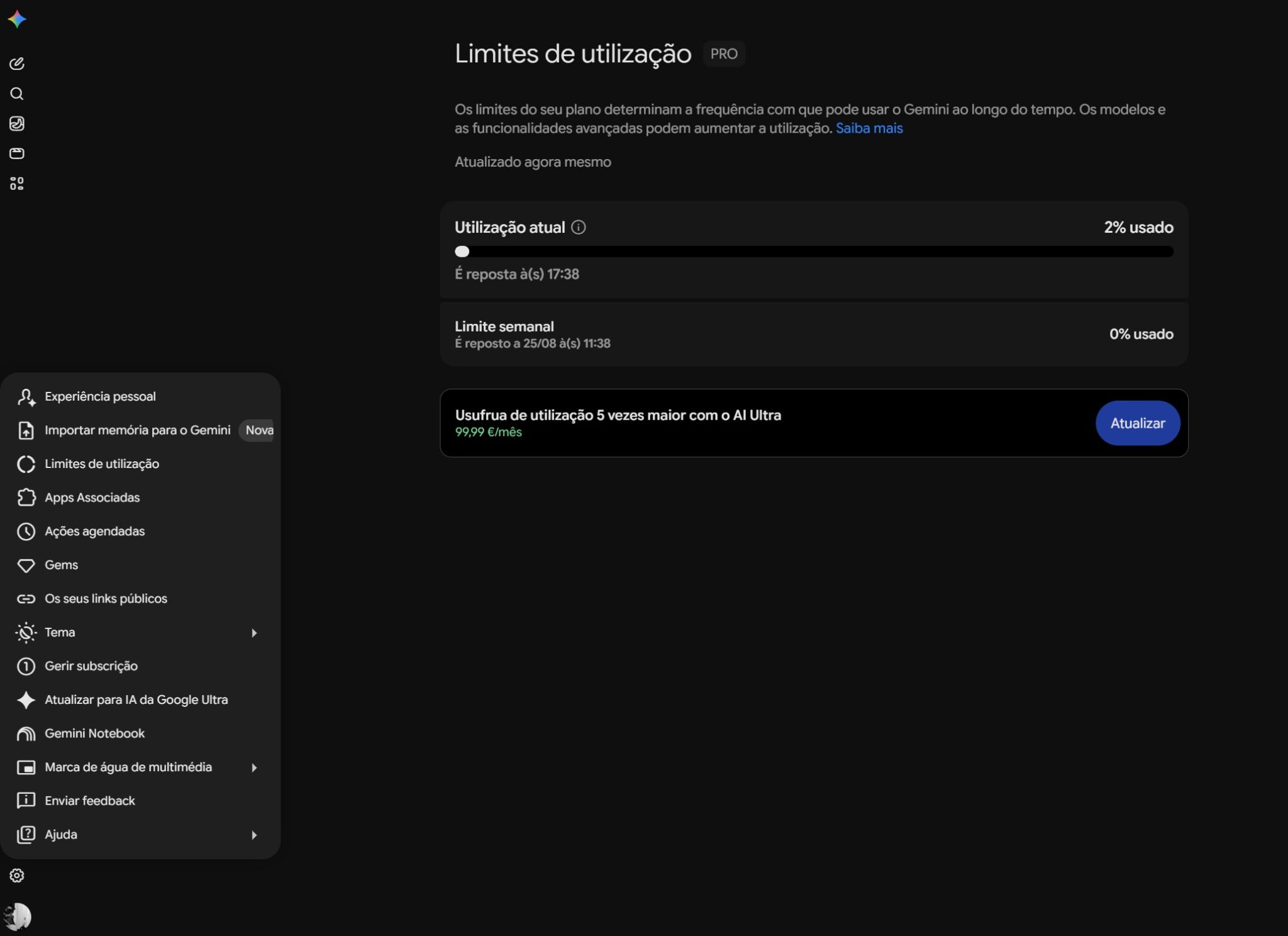Select Enviar feedback
This screenshot has height=936, width=1288.
click(x=140, y=801)
